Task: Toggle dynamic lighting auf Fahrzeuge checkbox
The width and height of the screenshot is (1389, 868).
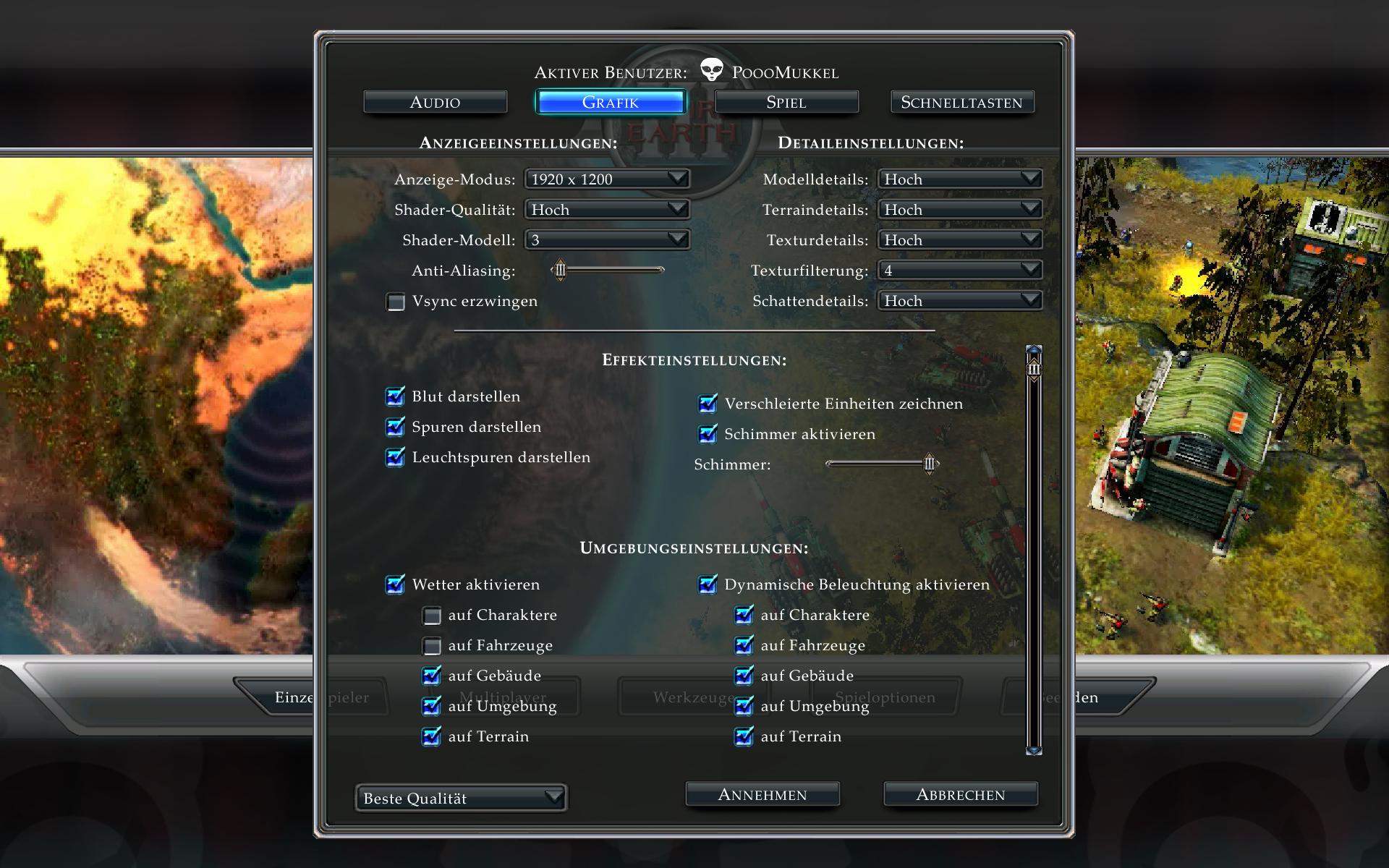Action: pos(744,645)
